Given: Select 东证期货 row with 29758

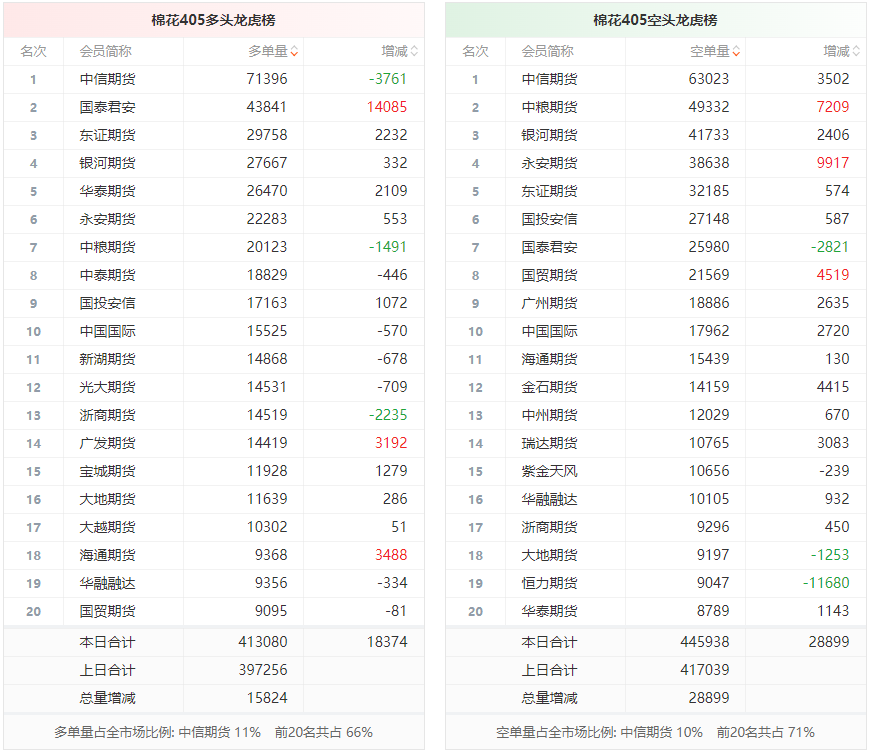Looking at the screenshot, I should tap(214, 135).
